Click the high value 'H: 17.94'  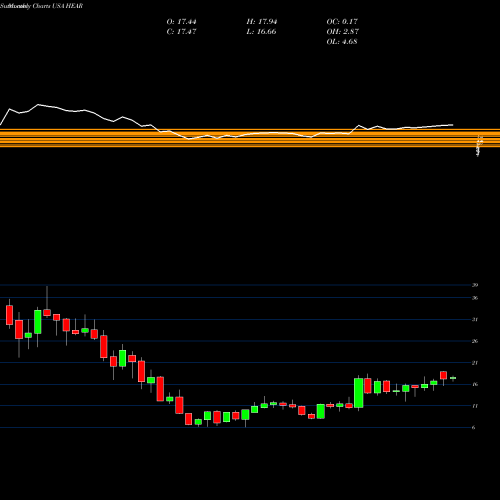[x=262, y=22]
